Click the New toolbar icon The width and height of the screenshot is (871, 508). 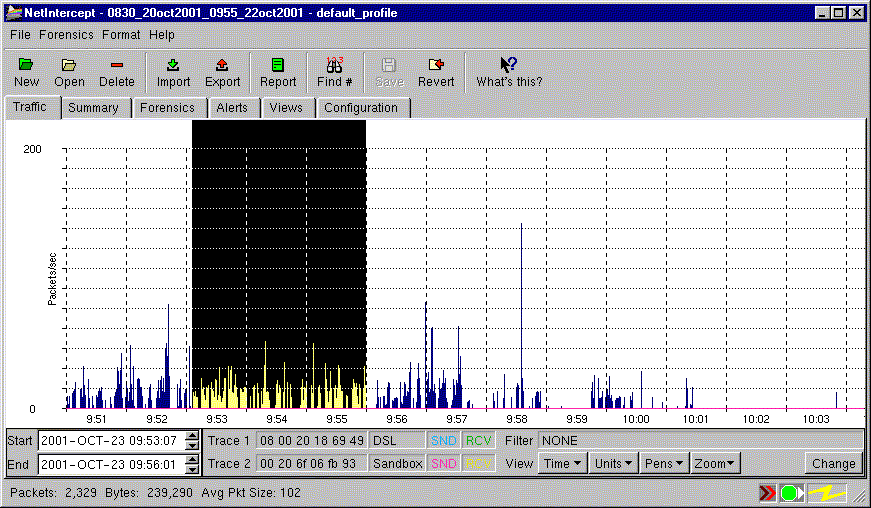click(26, 65)
